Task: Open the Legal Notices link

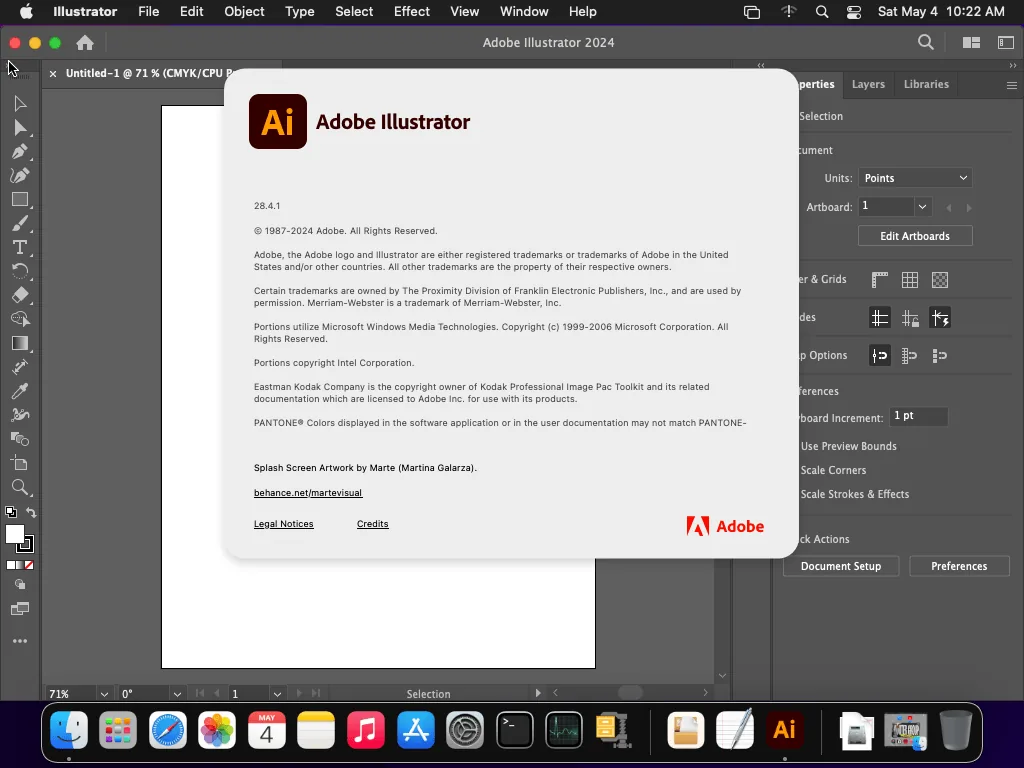Action: coord(283,524)
